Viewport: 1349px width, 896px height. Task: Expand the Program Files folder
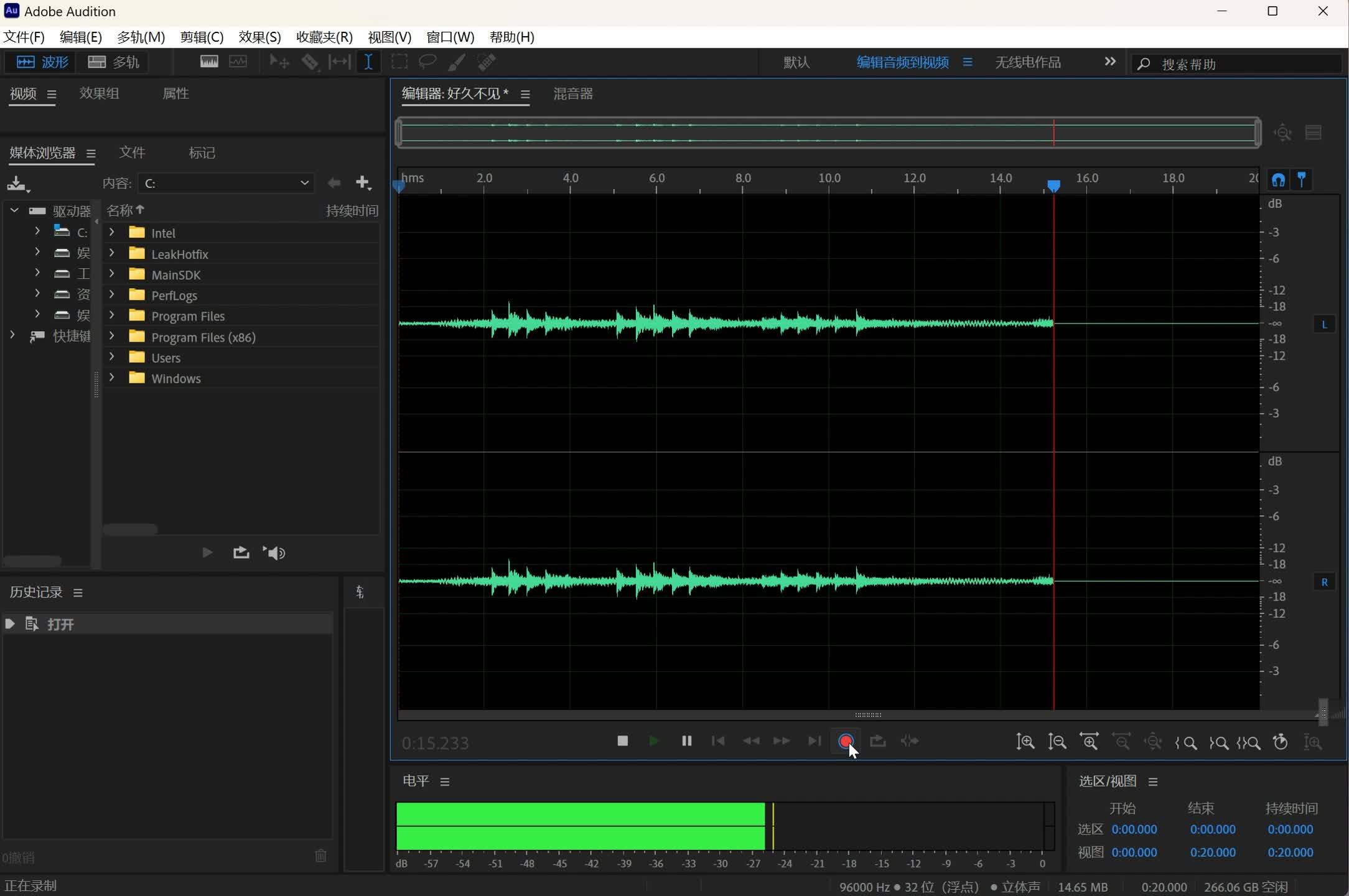[112, 315]
